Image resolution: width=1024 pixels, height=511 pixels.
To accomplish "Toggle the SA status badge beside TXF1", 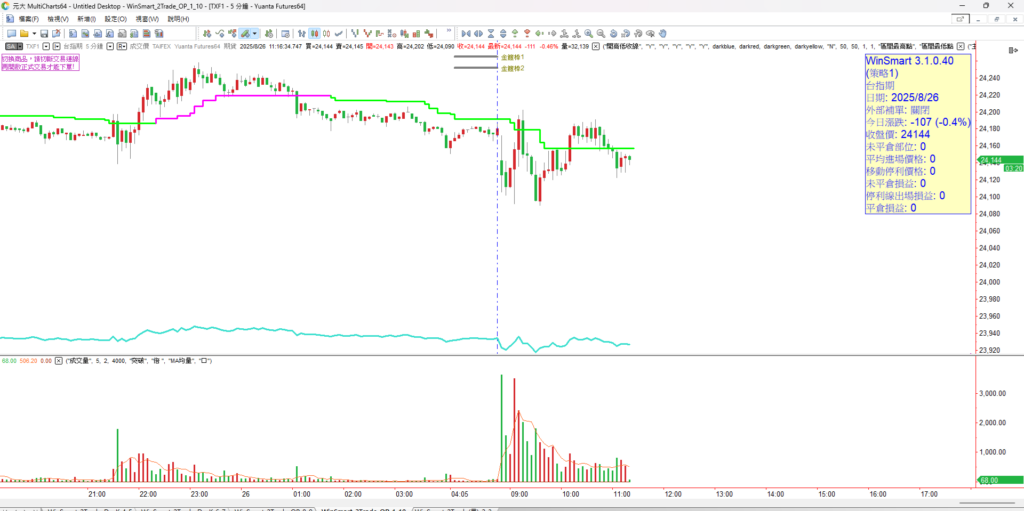I will point(10,46).
